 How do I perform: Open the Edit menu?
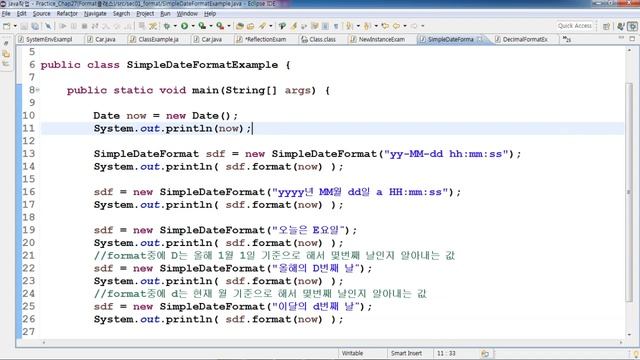[x=22, y=13]
